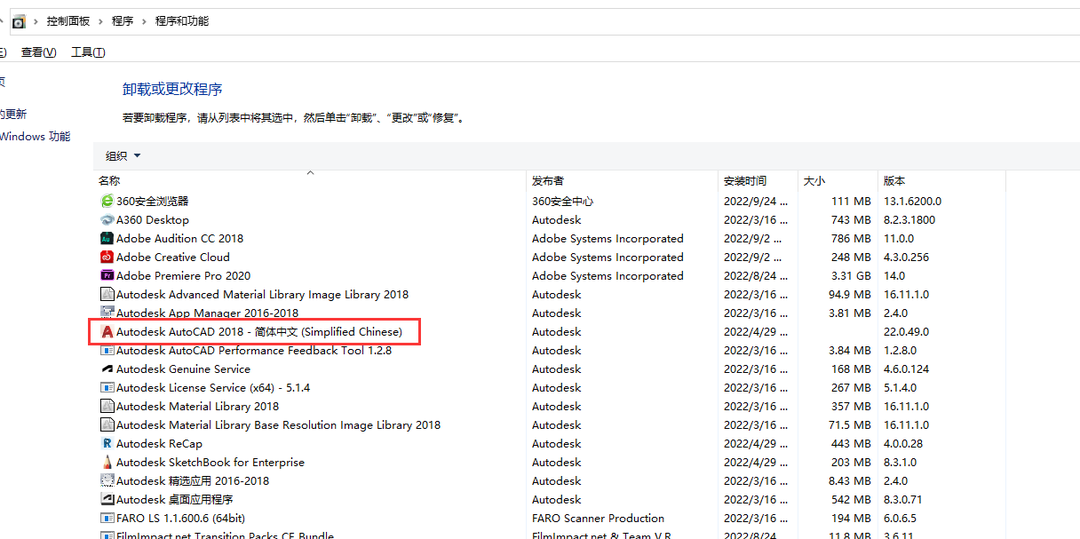Screen dimensions: 1080x539
Task: Select Autodesk AutoCAD 2018 - 简体中文 entry name
Action: click(259, 332)
